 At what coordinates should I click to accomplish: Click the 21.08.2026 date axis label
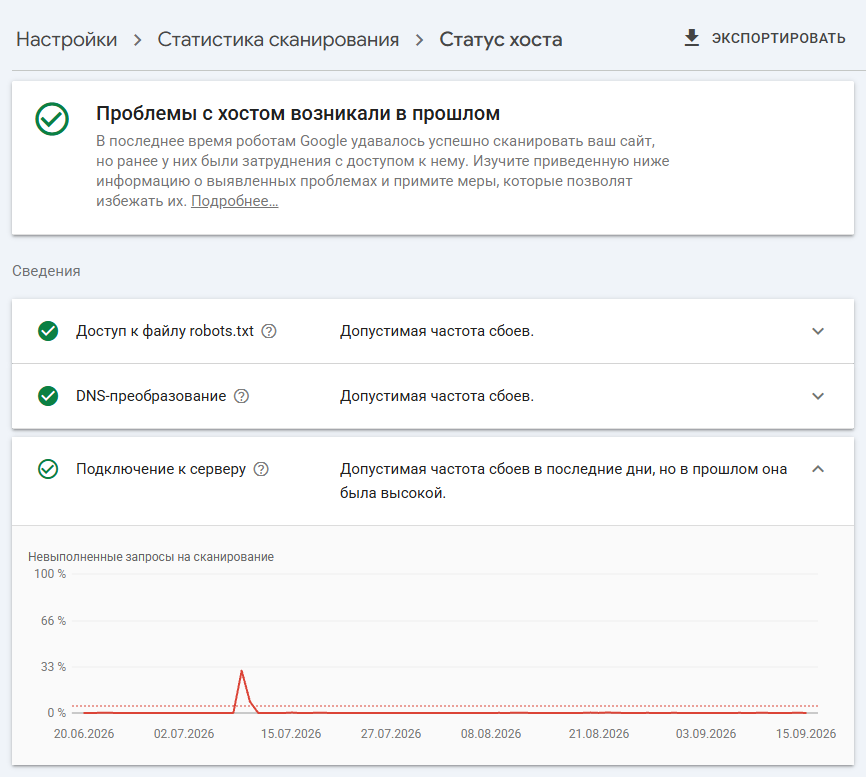(x=599, y=734)
